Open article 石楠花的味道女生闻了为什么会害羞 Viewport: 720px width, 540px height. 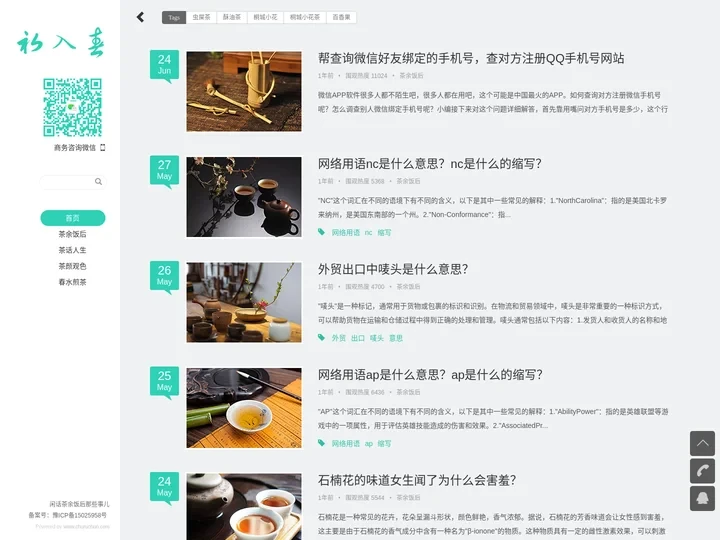pyautogui.click(x=417, y=480)
